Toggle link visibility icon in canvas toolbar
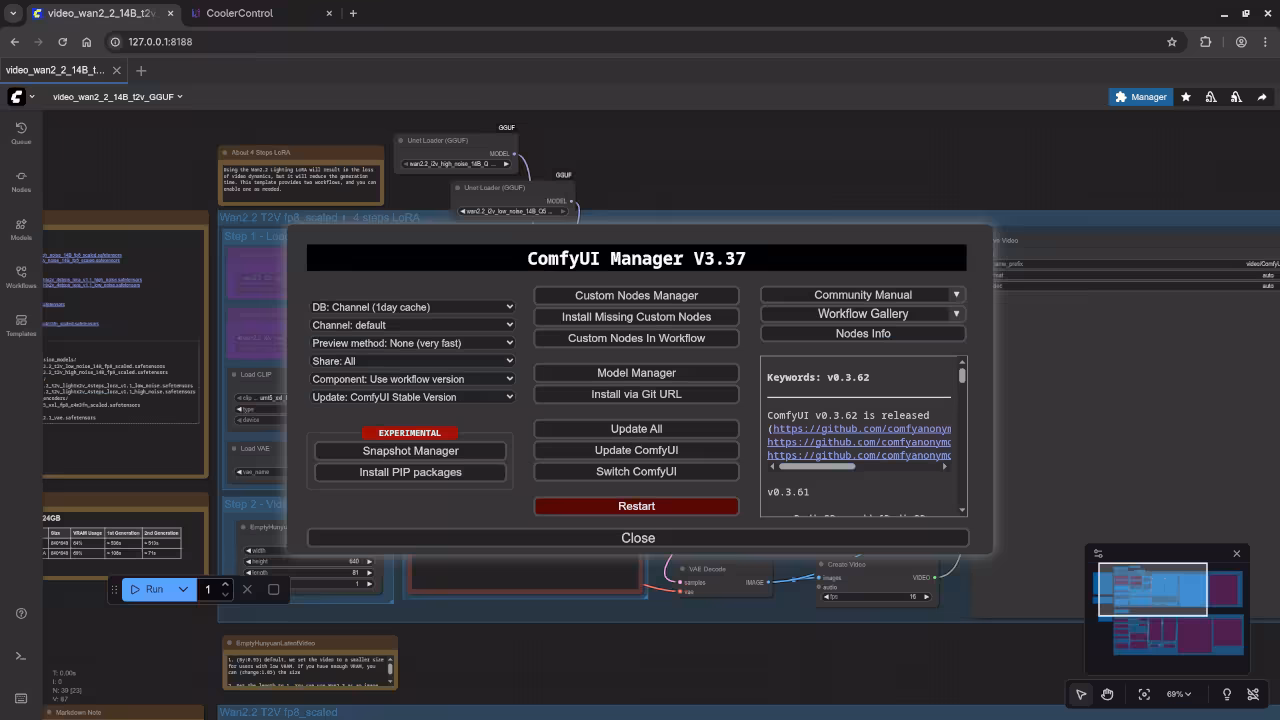 pos(1253,694)
